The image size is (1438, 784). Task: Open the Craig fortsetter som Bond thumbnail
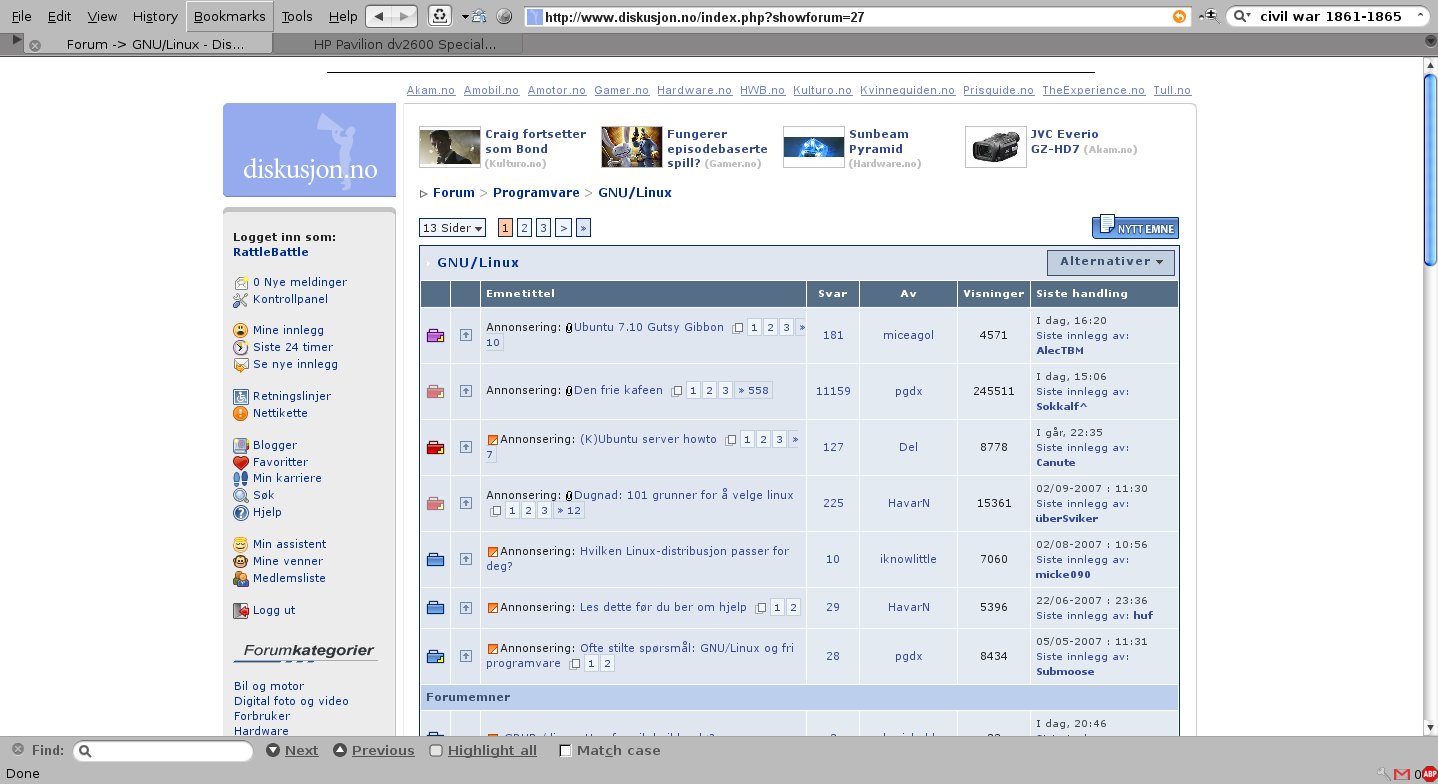[x=450, y=147]
